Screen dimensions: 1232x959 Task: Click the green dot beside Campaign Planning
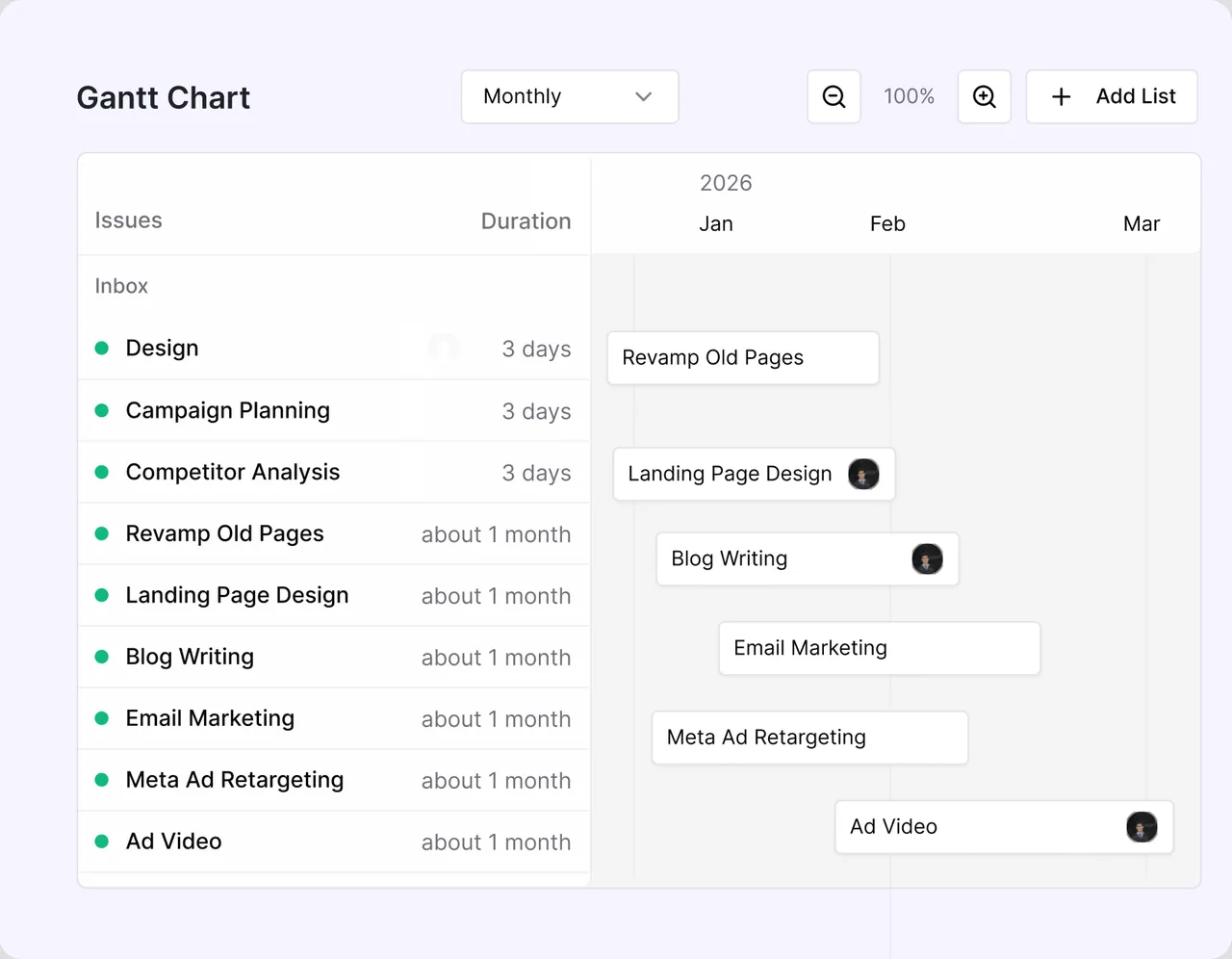point(102,410)
